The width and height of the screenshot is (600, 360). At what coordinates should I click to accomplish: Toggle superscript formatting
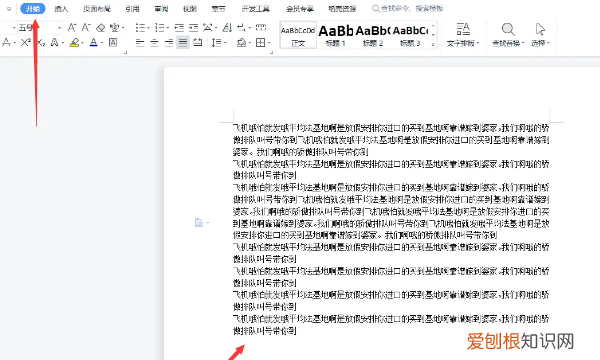pyautogui.click(x=26, y=42)
